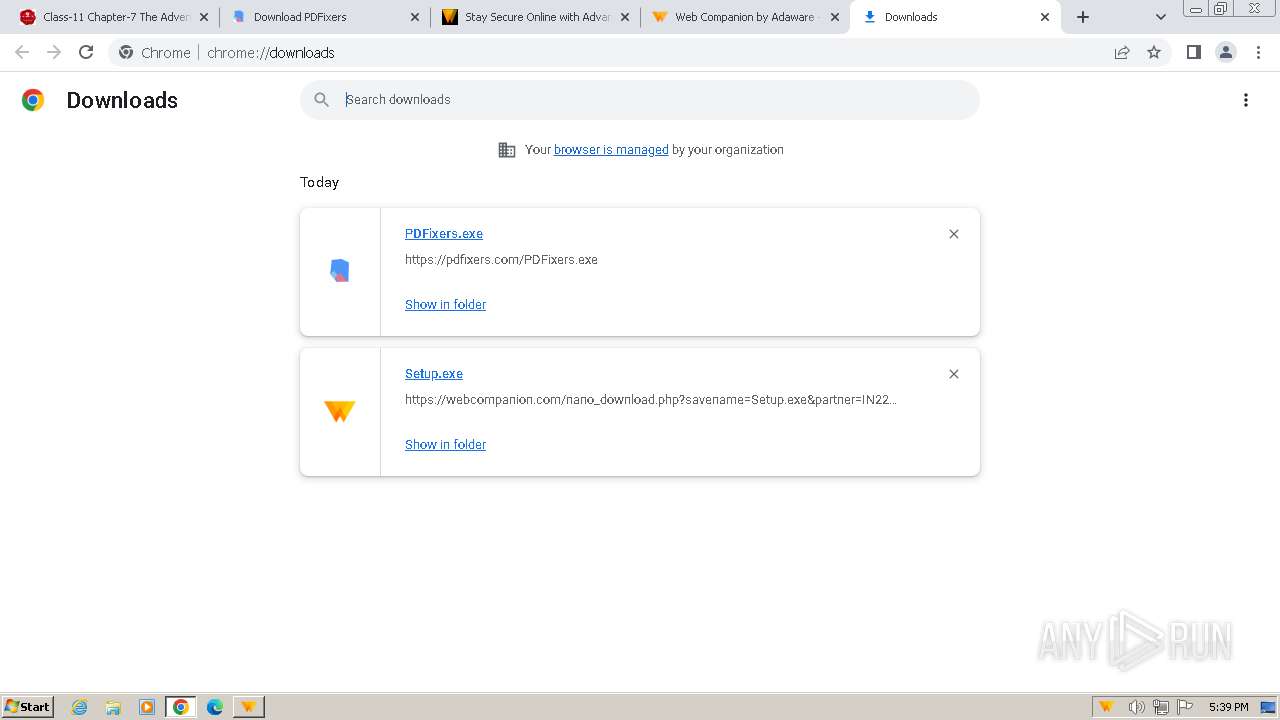Screen dimensions: 1280x720
Task: Open a new tab with plus button
Action: [x=1083, y=17]
